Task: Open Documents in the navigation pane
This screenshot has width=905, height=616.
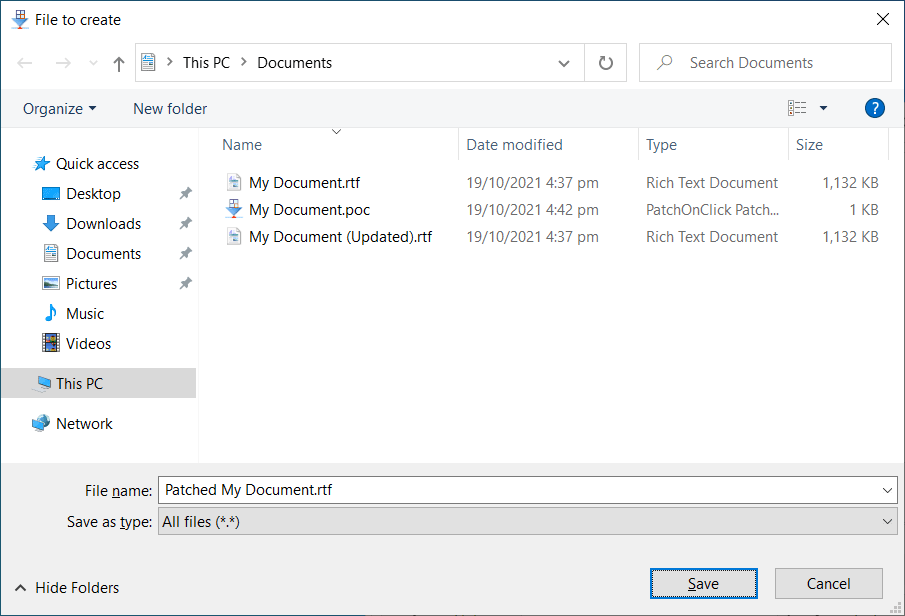Action: pos(104,254)
